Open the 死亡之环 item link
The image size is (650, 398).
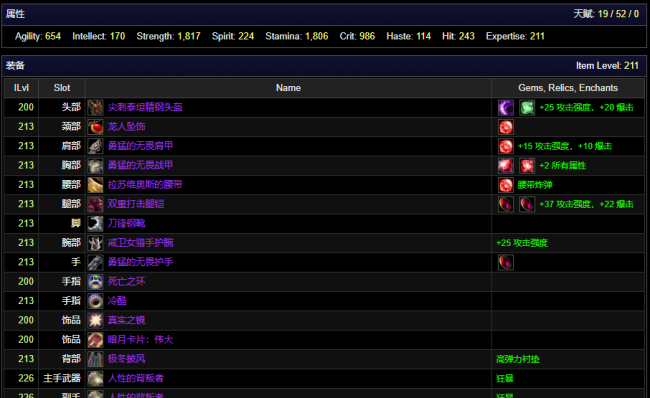[126, 282]
